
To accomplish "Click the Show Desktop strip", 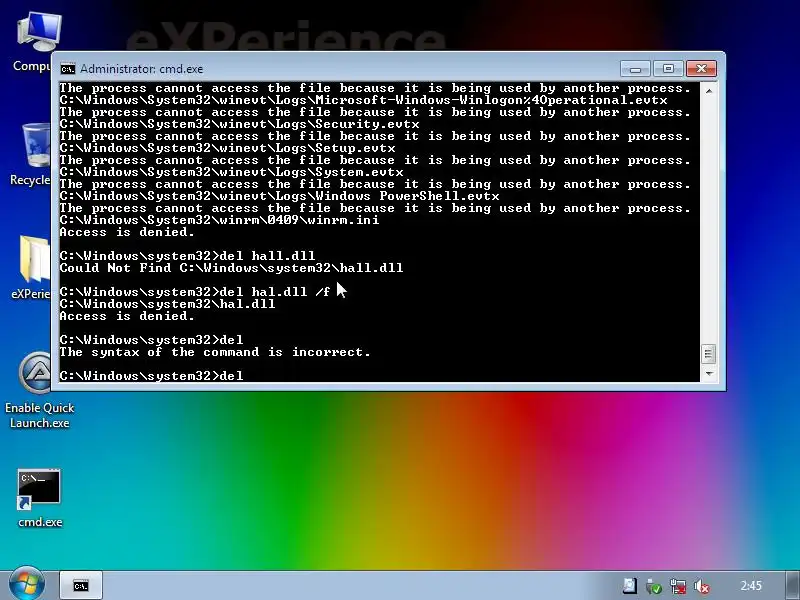I will pyautogui.click(x=793, y=585).
